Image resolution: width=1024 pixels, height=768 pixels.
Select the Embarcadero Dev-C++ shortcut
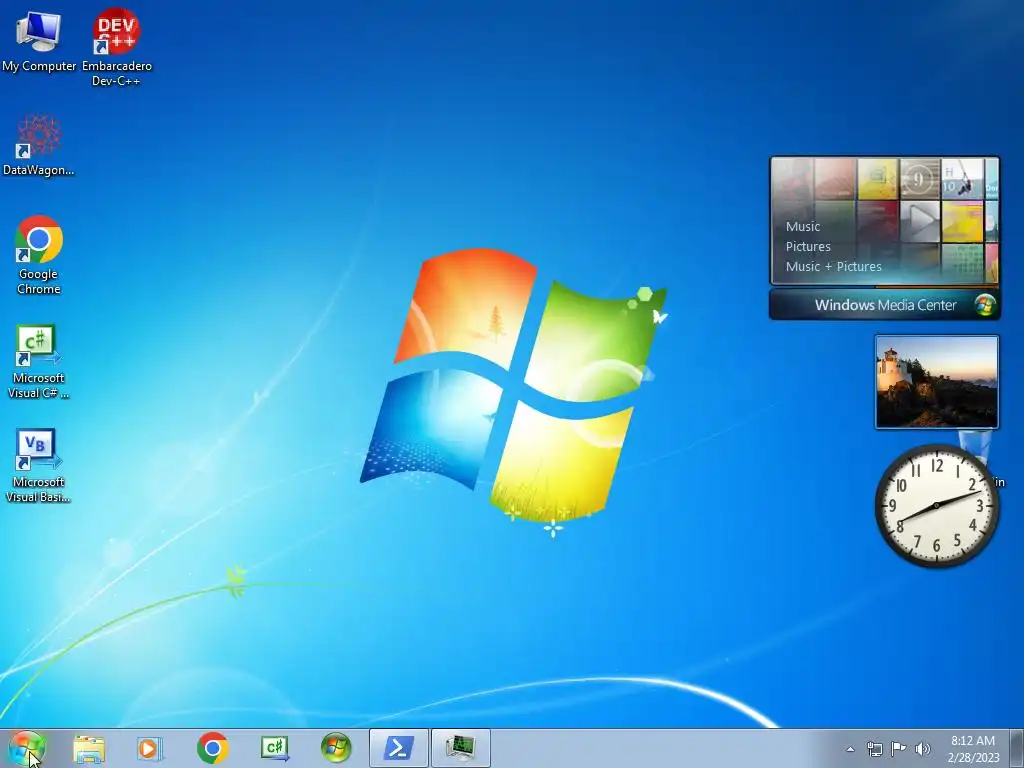(116, 47)
